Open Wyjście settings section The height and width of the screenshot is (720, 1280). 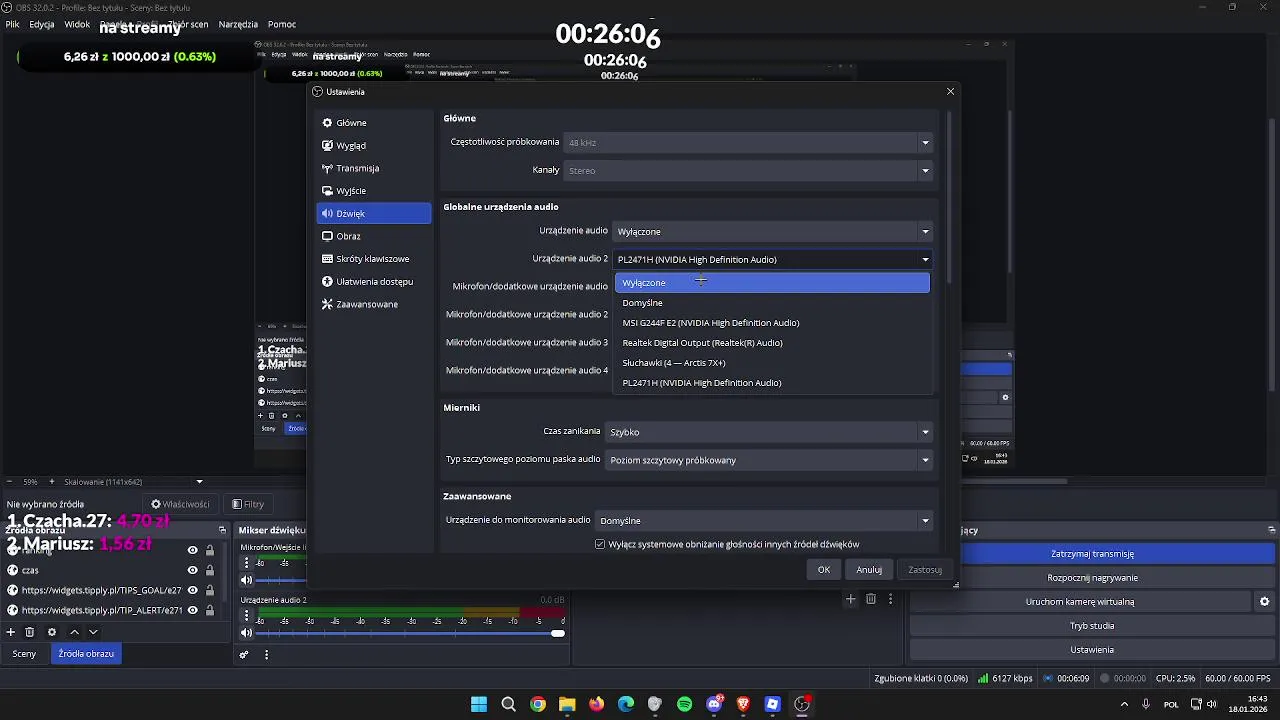[x=374, y=191]
